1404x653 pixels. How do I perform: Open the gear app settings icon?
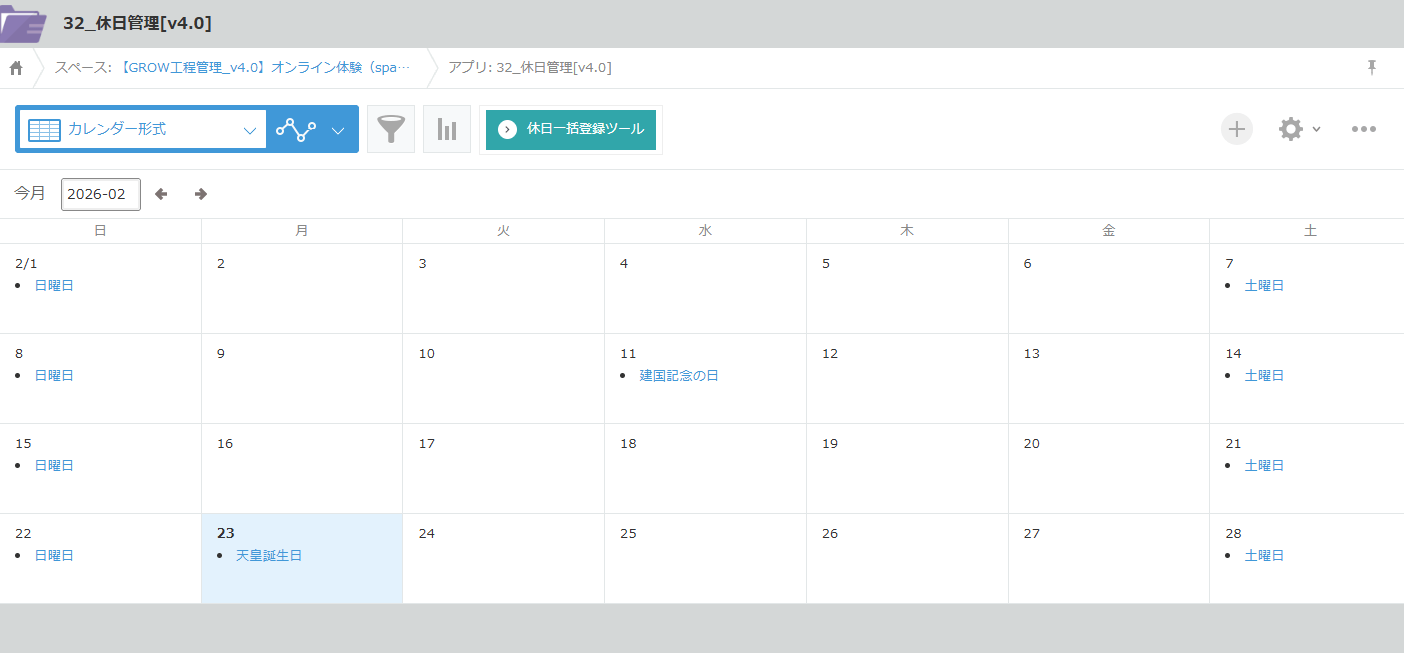(x=1291, y=129)
